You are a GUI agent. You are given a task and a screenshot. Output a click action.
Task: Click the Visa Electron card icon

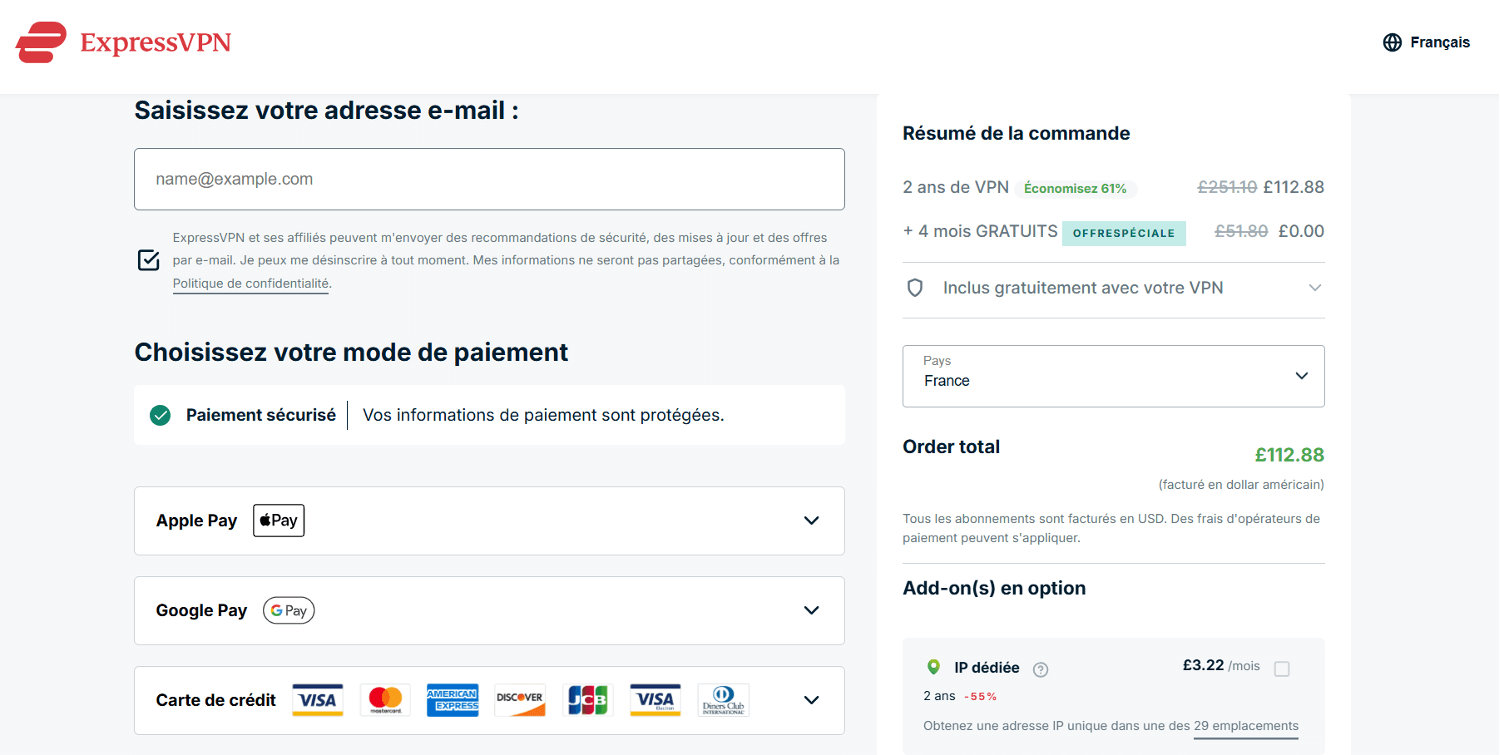coord(655,700)
